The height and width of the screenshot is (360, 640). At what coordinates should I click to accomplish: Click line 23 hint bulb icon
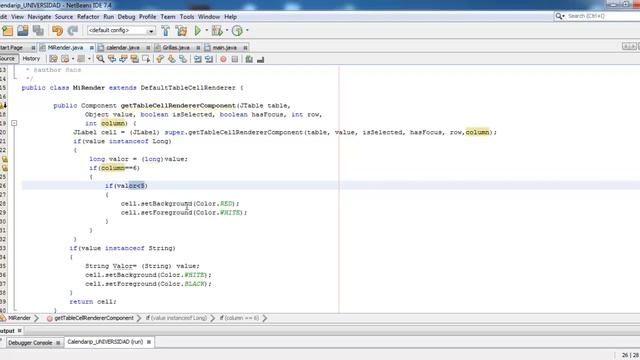4,159
